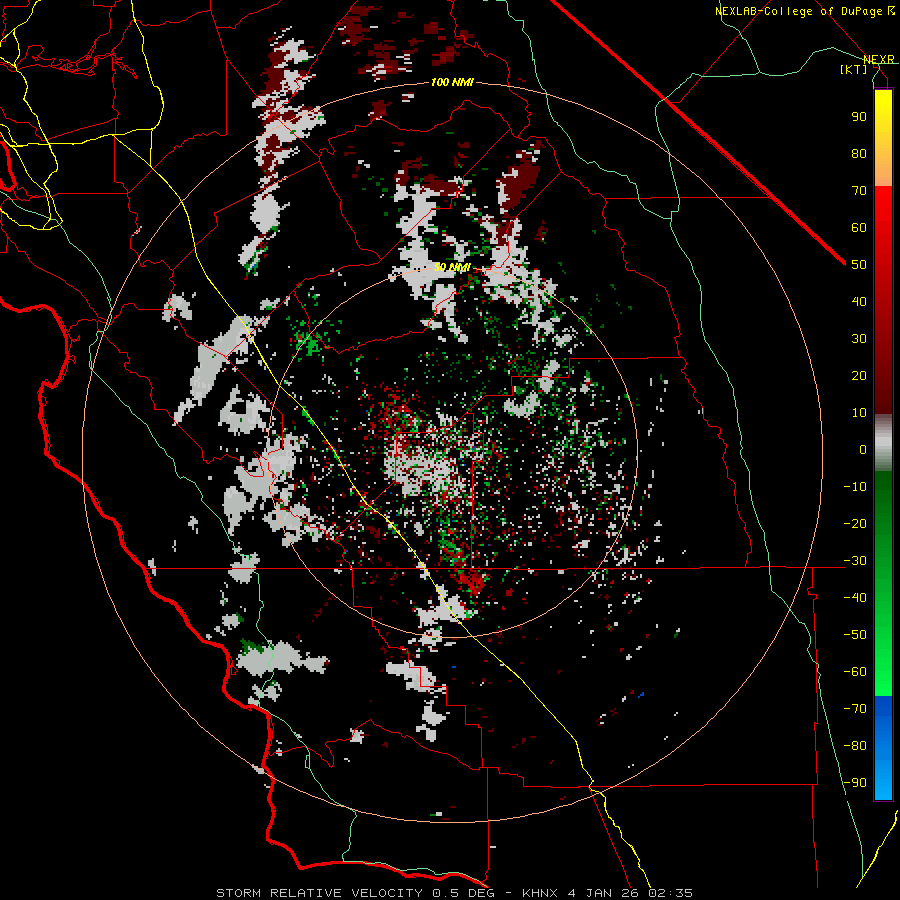Select the 20 value on the velocity scale

click(859, 376)
